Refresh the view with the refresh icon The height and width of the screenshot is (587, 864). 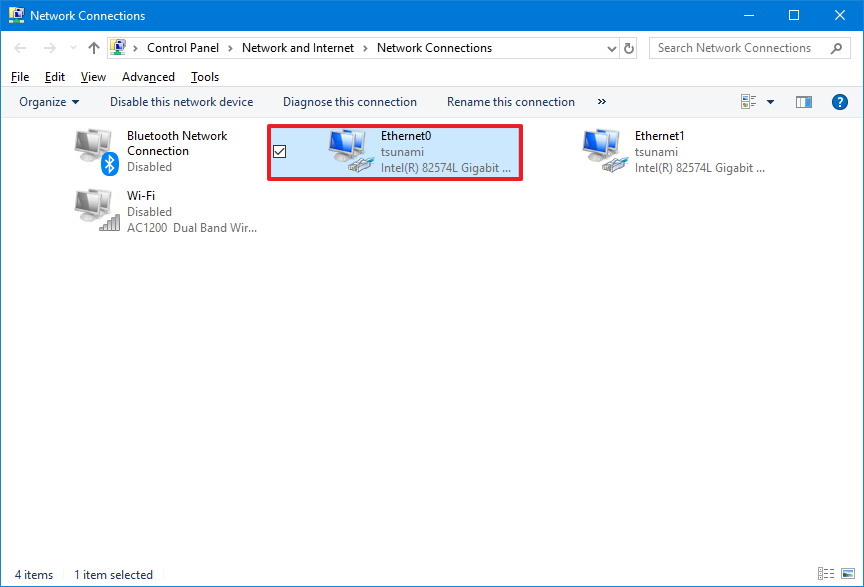coord(628,47)
